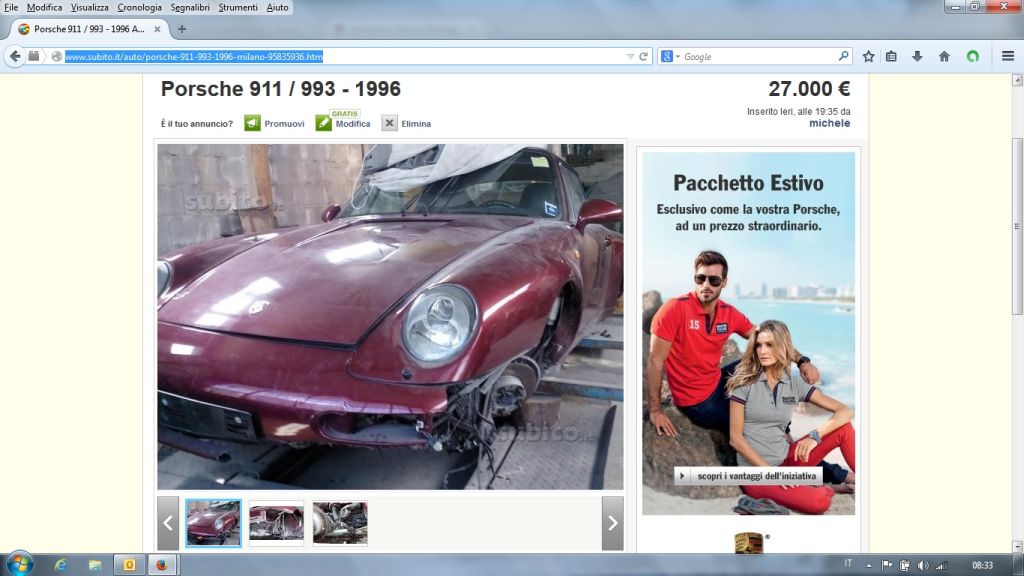This screenshot has height=576, width=1024.
Task: Click the vertical scrollbar thumb
Action: [1017, 225]
